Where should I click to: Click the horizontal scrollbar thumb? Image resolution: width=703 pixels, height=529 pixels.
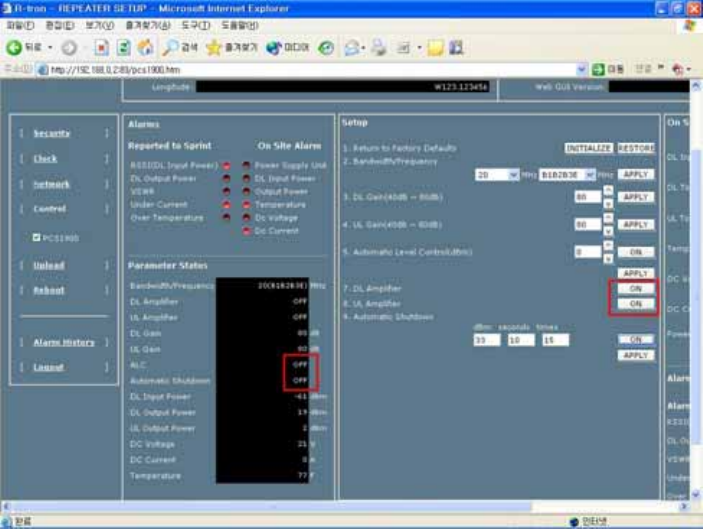(x=271, y=507)
